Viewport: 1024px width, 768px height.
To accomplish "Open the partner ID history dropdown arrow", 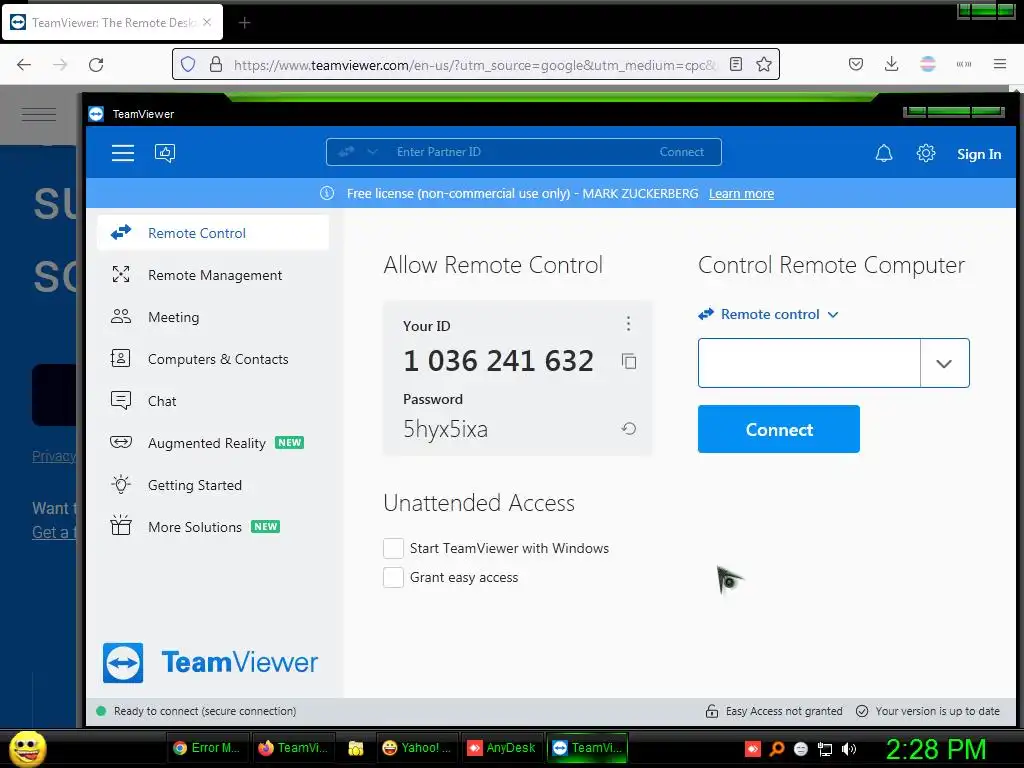I will [x=944, y=363].
